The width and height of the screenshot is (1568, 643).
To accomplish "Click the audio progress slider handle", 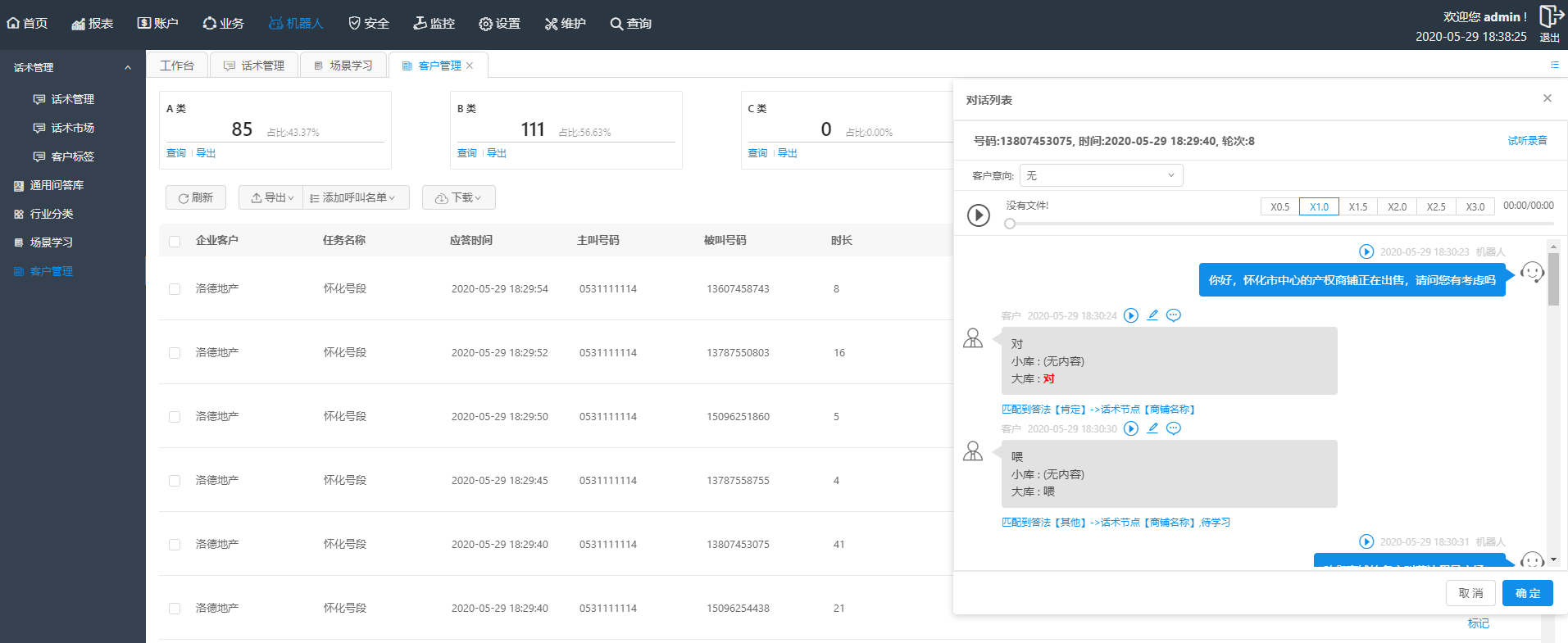I will pyautogui.click(x=1010, y=224).
